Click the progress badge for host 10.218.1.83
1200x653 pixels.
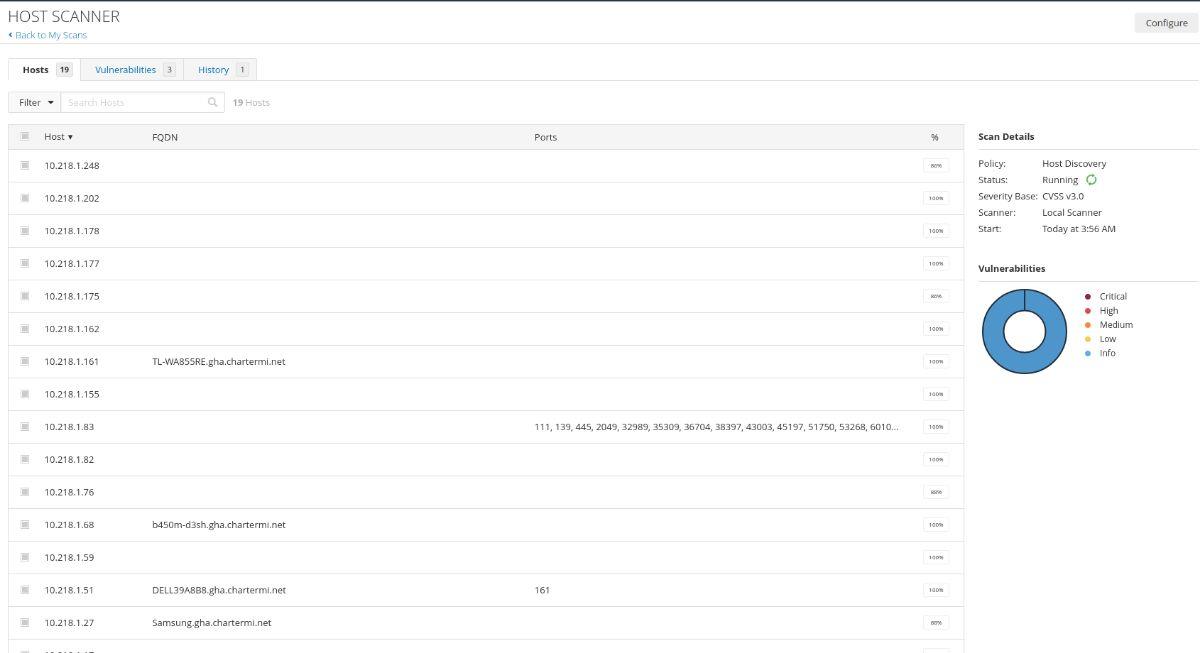[x=935, y=427]
